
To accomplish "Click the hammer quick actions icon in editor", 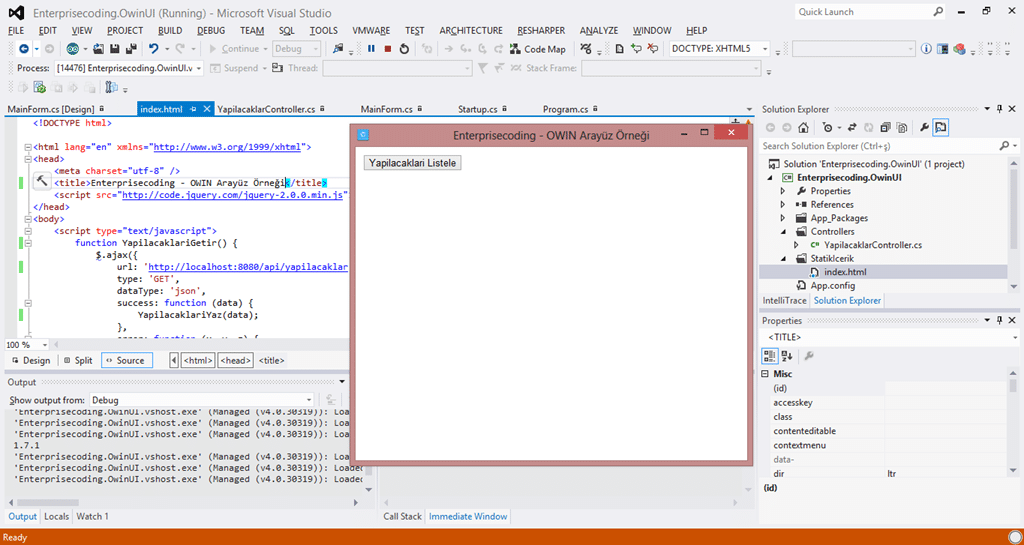I will pyautogui.click(x=42, y=182).
